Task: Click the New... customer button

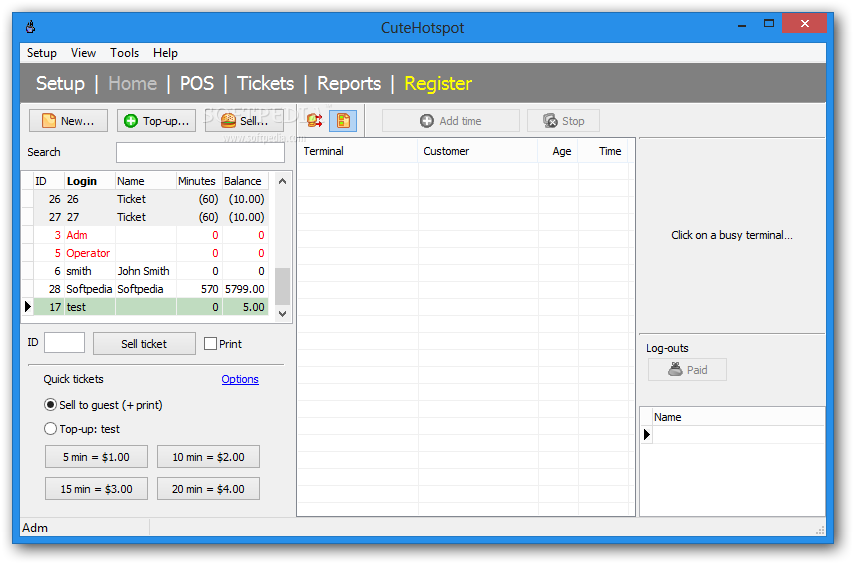Action: 68,121
